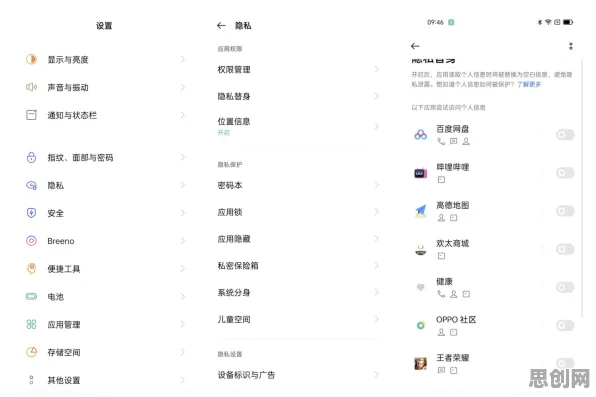Tap back arrow on privacy substitute screen
The height and width of the screenshot is (397, 596).
415,46
